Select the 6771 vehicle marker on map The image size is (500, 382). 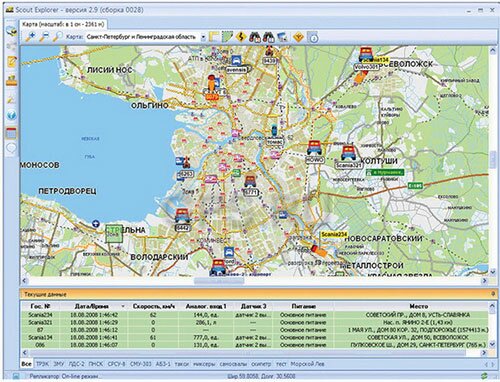pyautogui.click(x=250, y=181)
